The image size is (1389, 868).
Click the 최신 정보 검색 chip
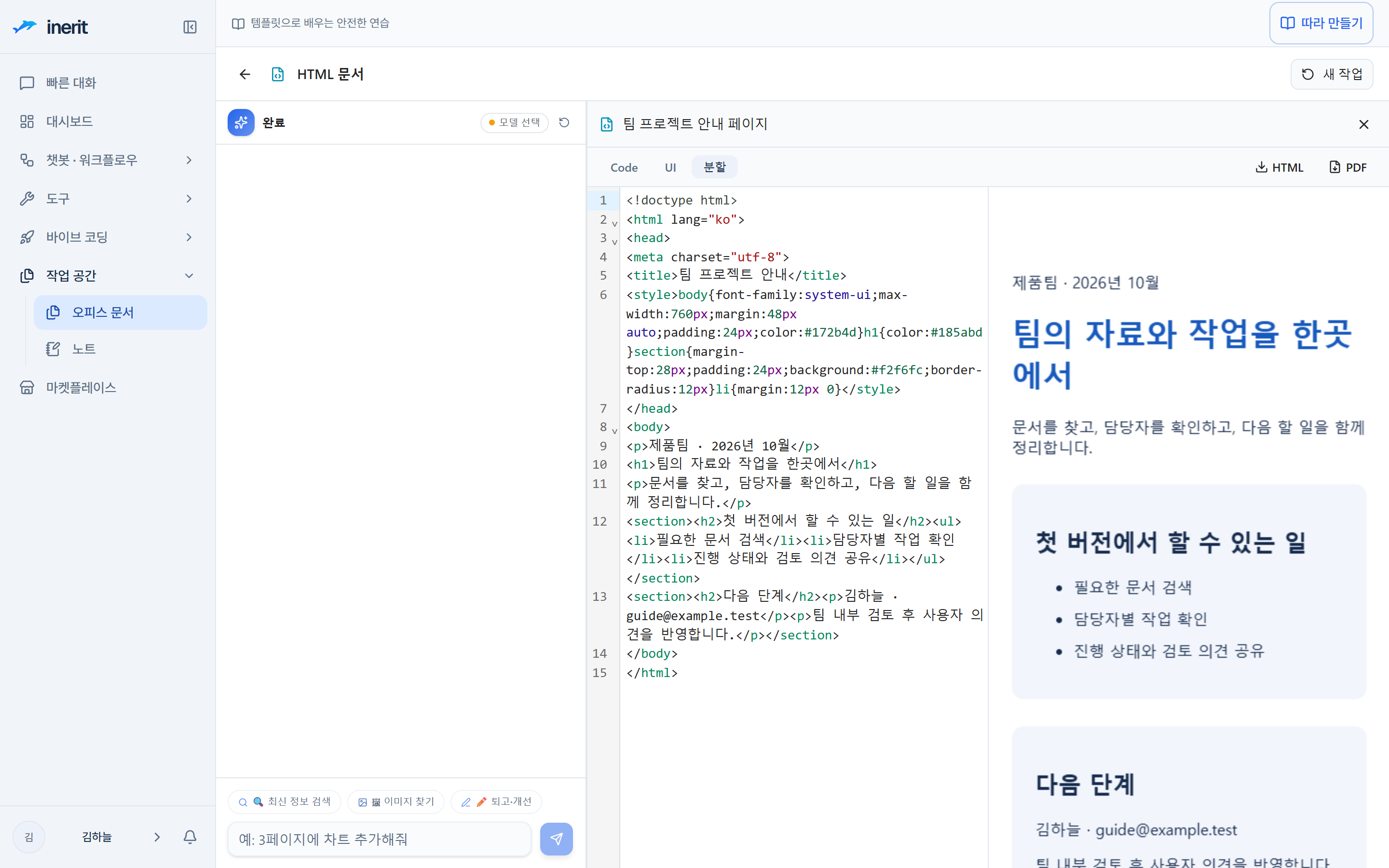(x=285, y=801)
